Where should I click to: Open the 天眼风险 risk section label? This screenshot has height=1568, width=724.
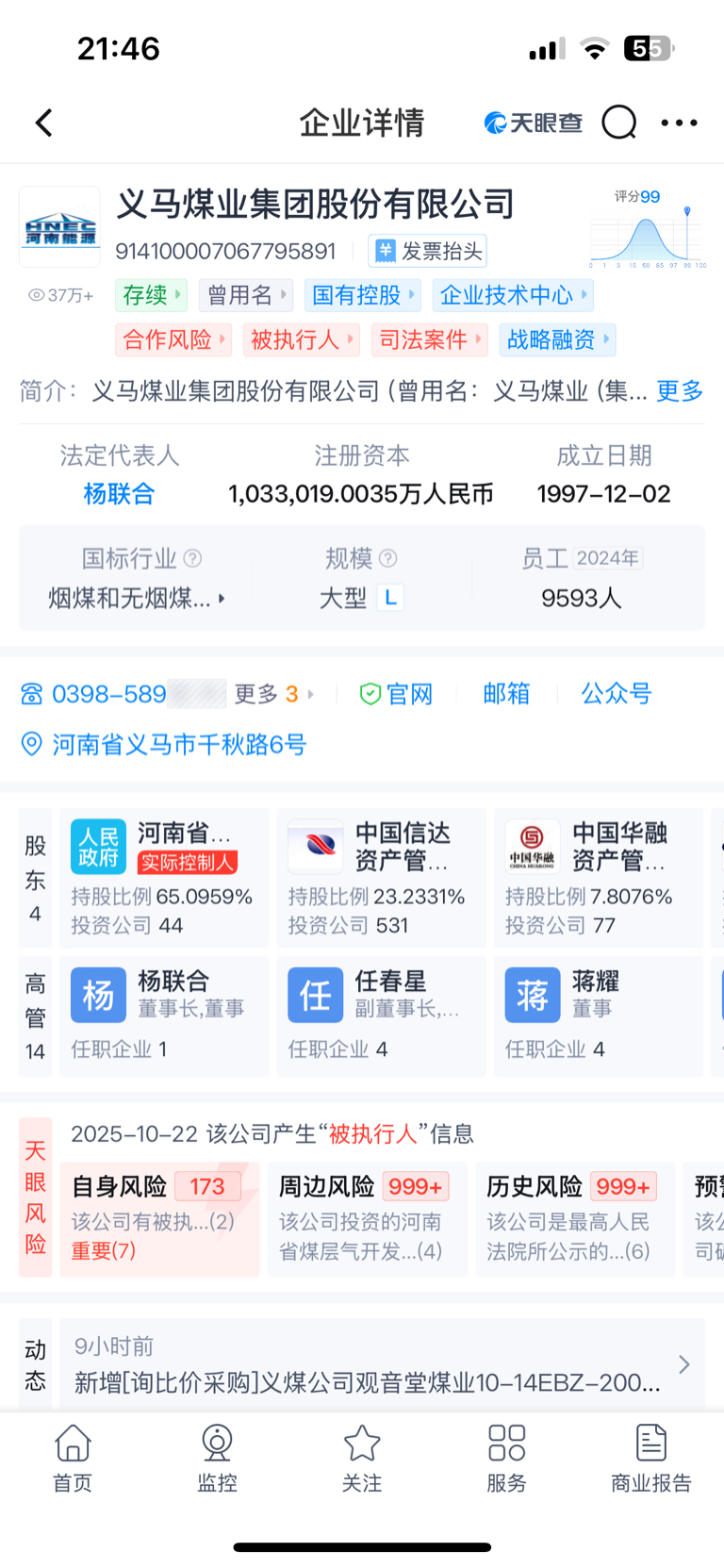point(35,1197)
